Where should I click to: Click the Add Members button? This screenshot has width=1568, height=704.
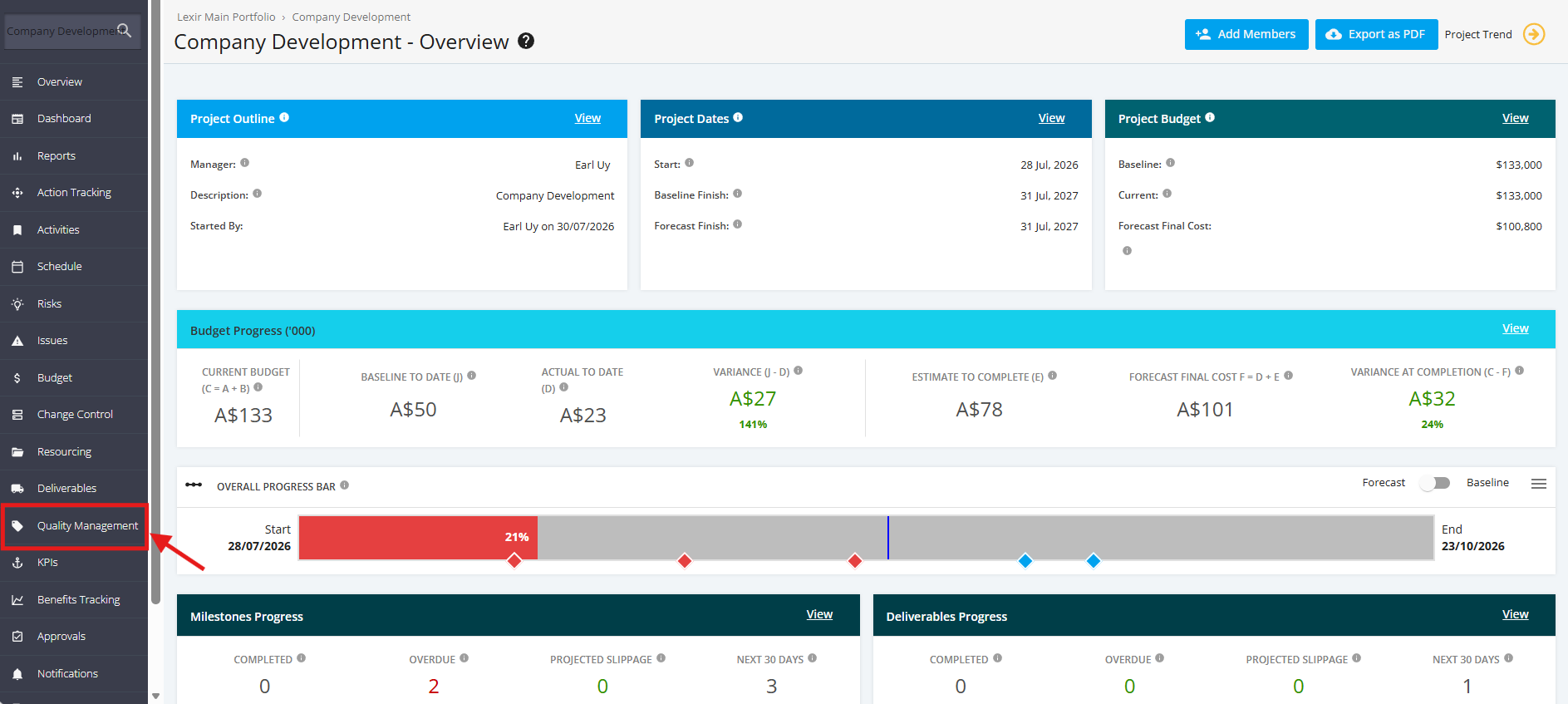pos(1246,34)
